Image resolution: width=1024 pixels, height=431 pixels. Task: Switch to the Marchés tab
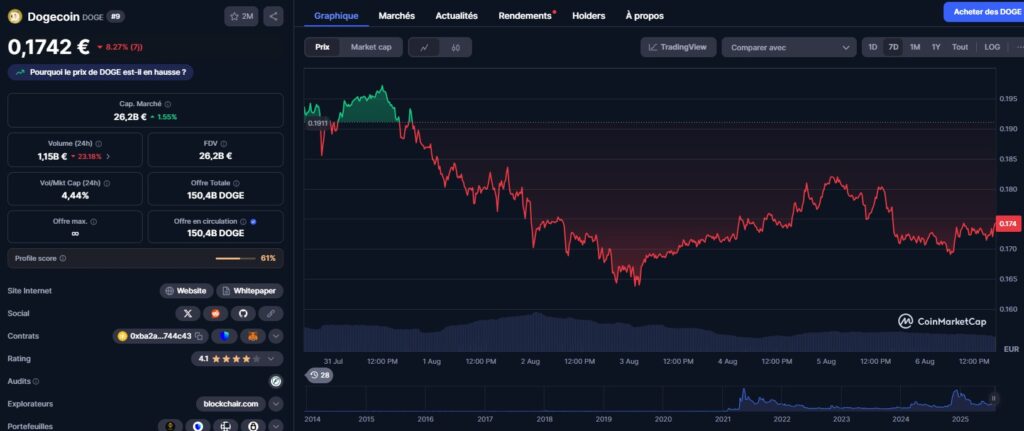[397, 16]
